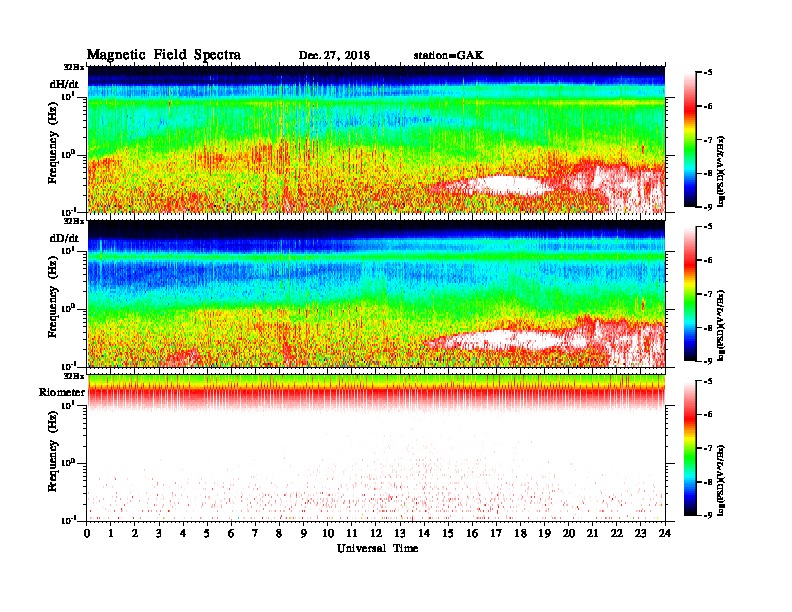Click hour 20 on the time axis
Image resolution: width=792 pixels, height=612 pixels.
[x=569, y=534]
